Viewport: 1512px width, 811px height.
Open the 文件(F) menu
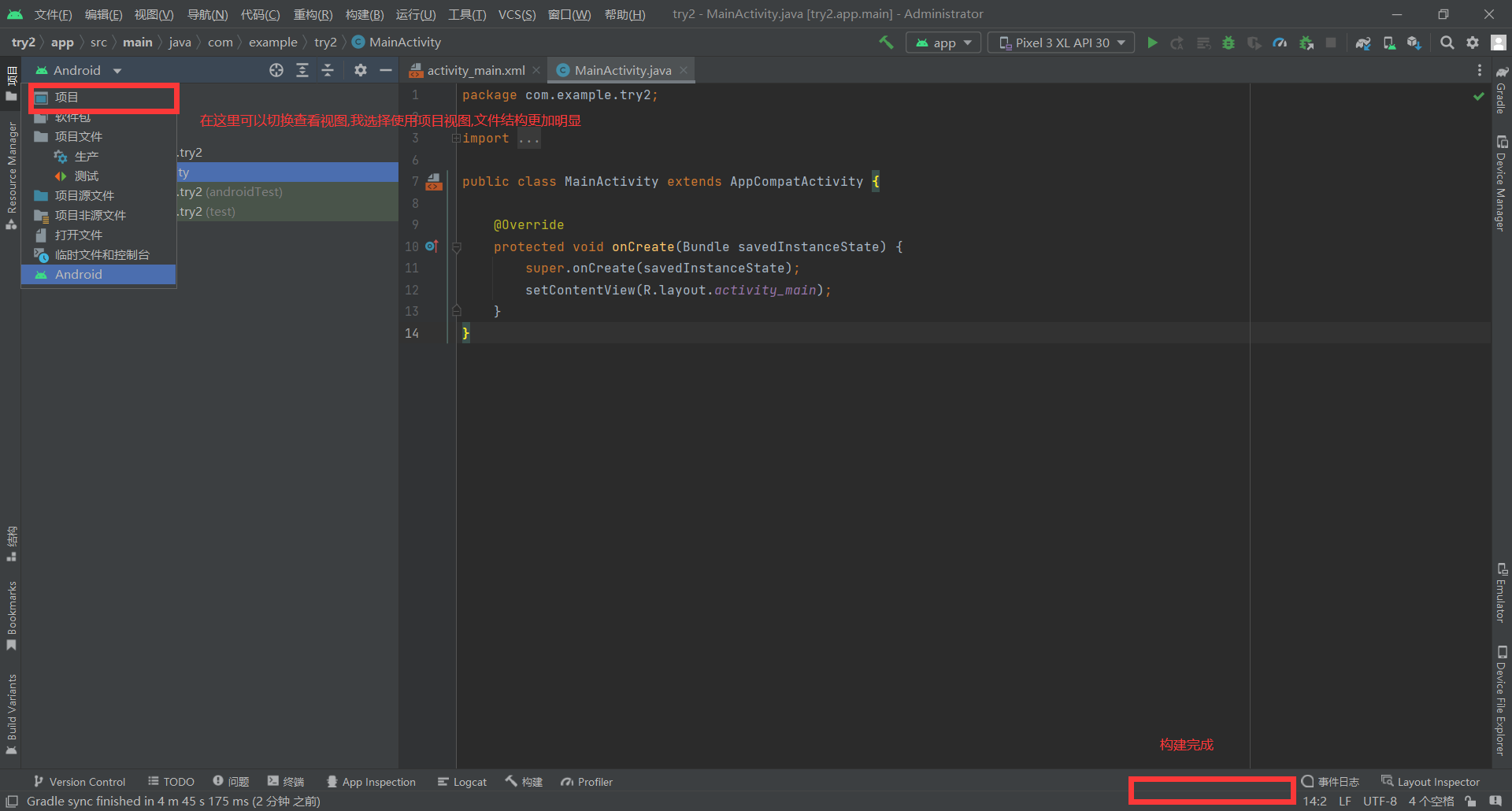[x=53, y=14]
